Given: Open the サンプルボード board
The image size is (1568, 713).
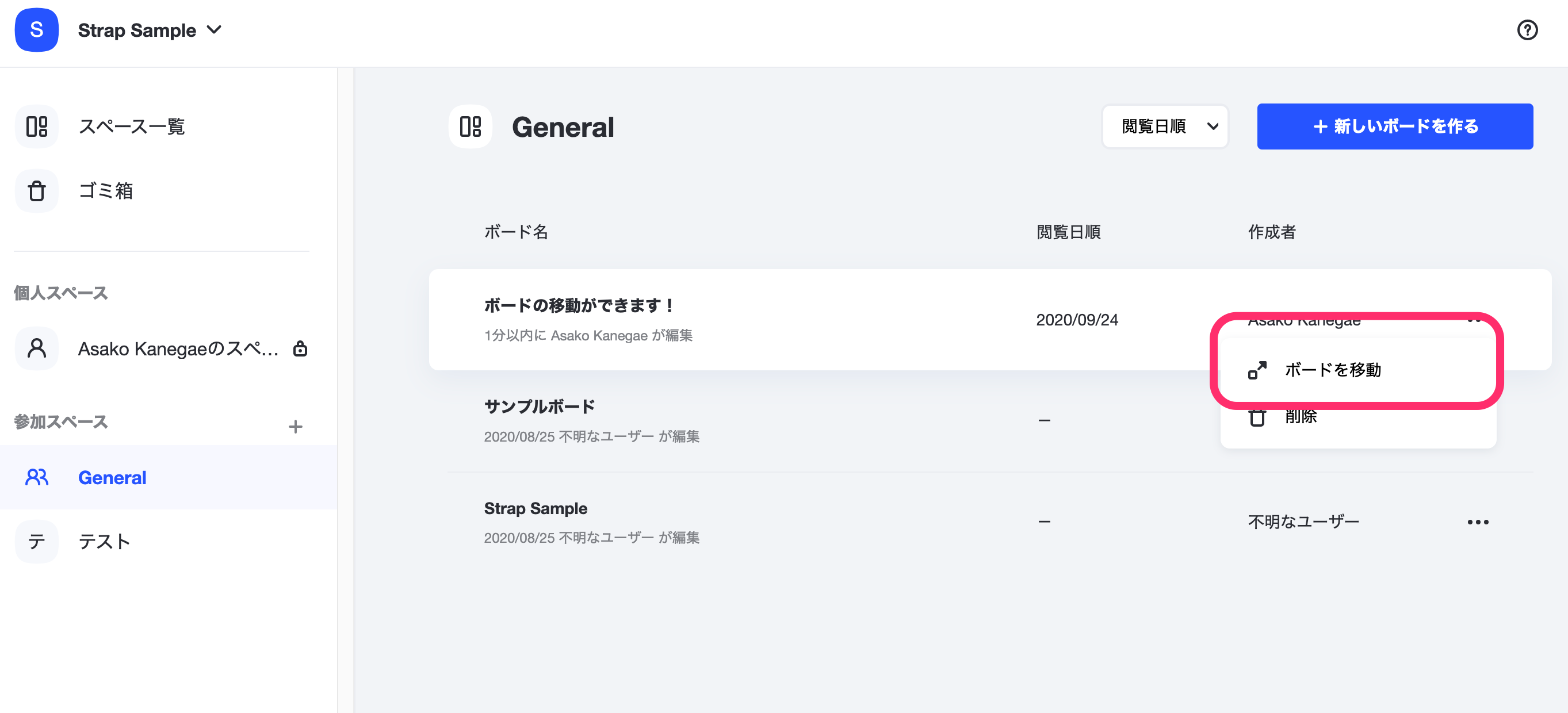Looking at the screenshot, I should tap(540, 407).
